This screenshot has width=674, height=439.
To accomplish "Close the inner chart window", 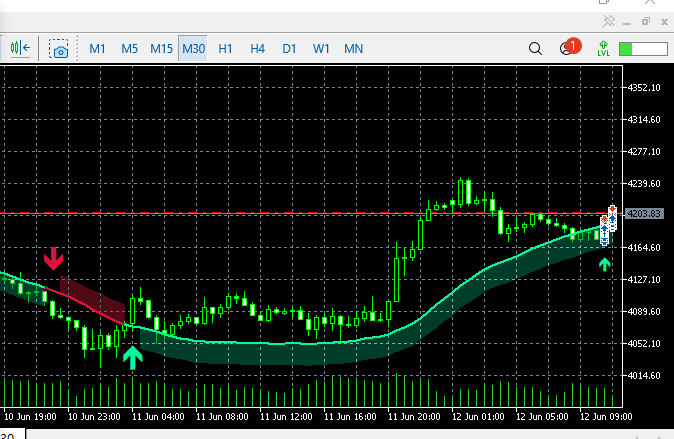I will point(664,21).
